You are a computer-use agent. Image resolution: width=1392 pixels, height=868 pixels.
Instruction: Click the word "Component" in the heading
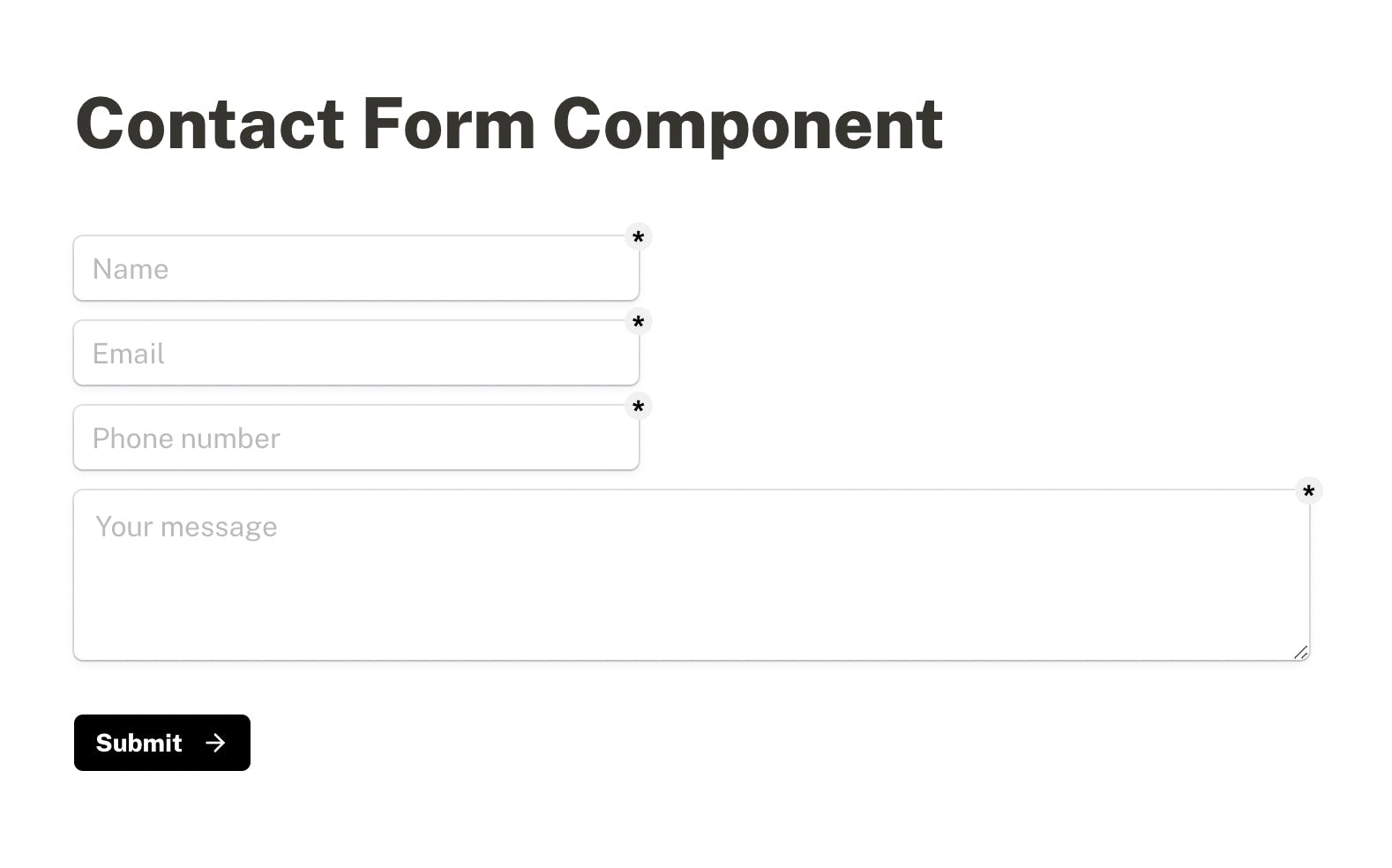747,124
